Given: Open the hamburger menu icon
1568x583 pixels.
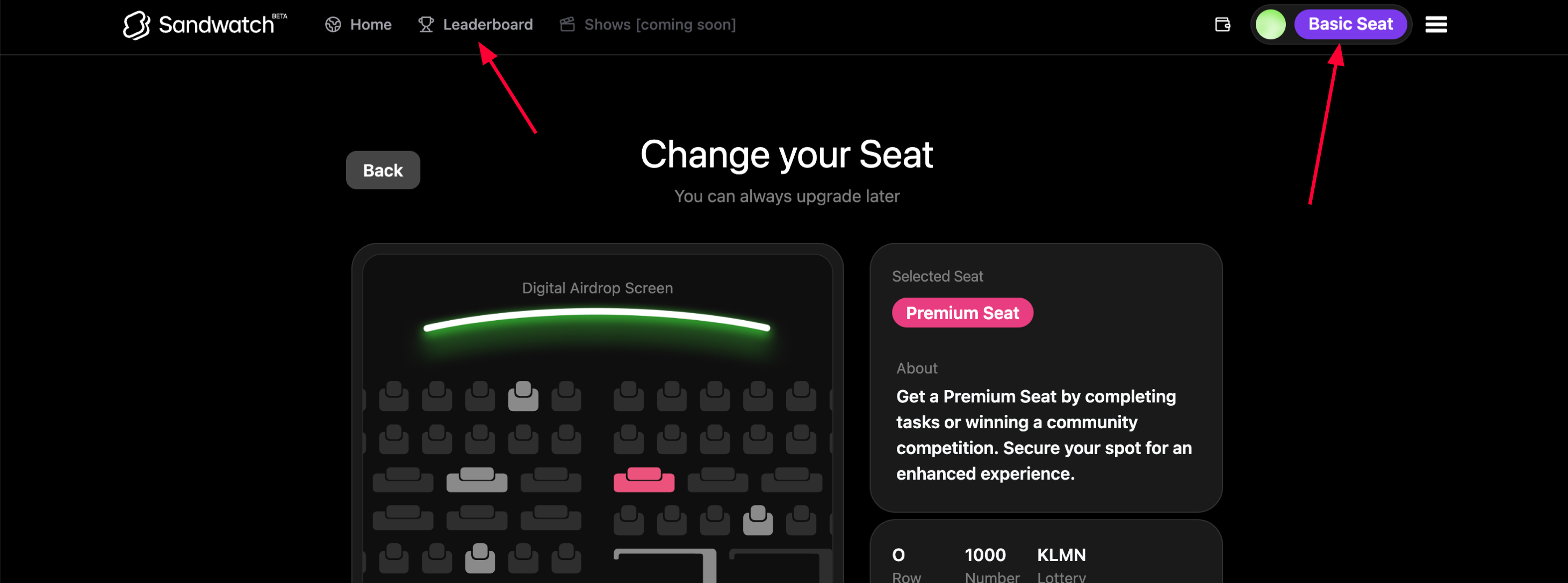Looking at the screenshot, I should tap(1436, 24).
